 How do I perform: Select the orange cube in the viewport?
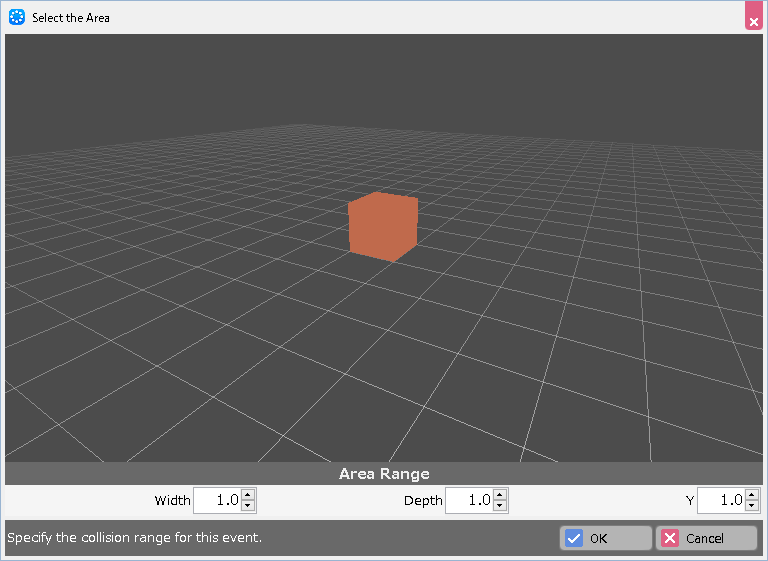click(382, 227)
